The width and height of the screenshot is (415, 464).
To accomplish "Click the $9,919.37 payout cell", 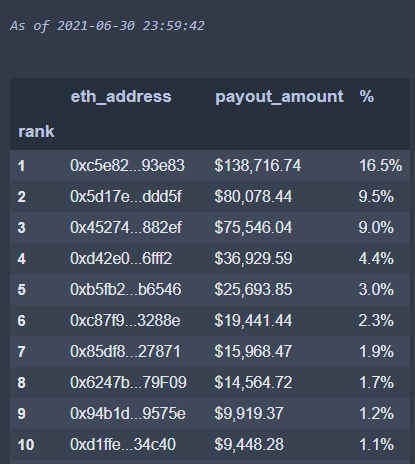I will [x=249, y=414].
